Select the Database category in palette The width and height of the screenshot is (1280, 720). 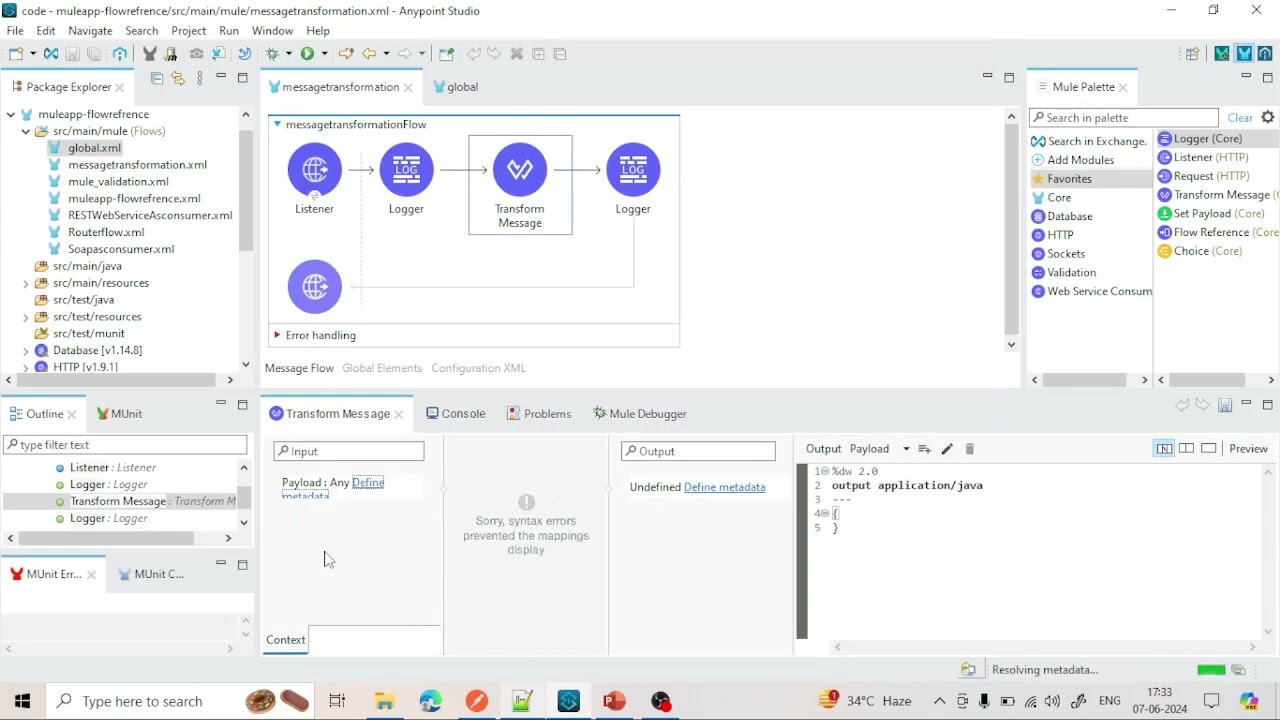click(x=1061, y=216)
